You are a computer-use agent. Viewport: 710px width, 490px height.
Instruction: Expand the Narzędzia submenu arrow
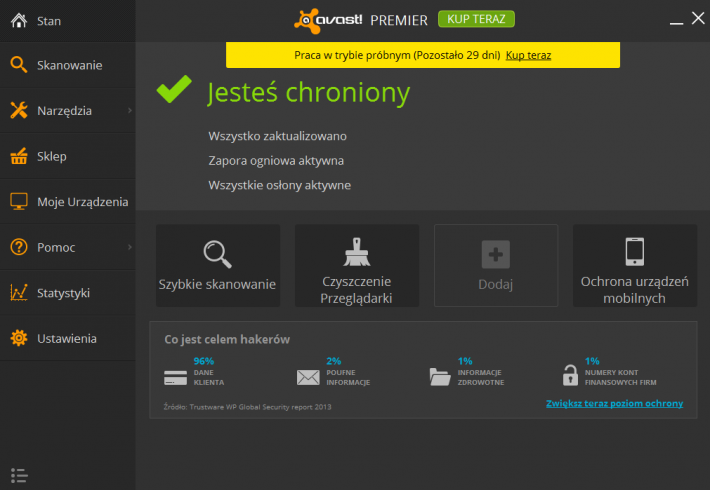[x=130, y=110]
